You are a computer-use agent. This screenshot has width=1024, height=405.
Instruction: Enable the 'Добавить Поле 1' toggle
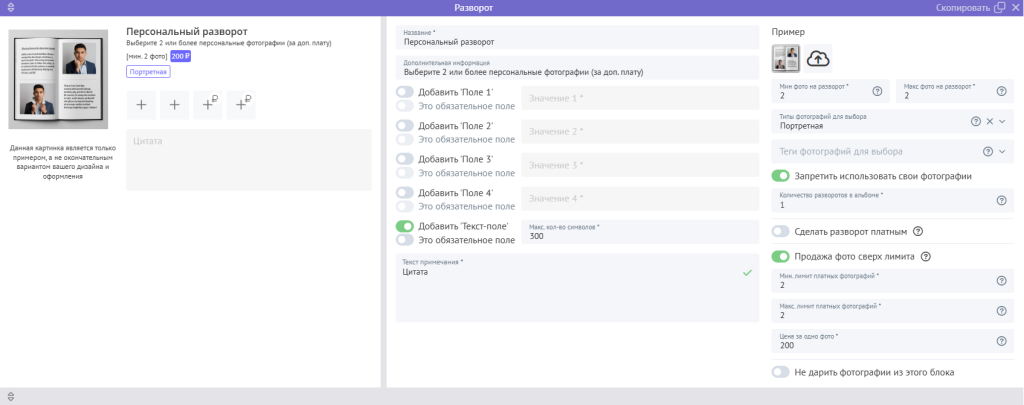(405, 92)
